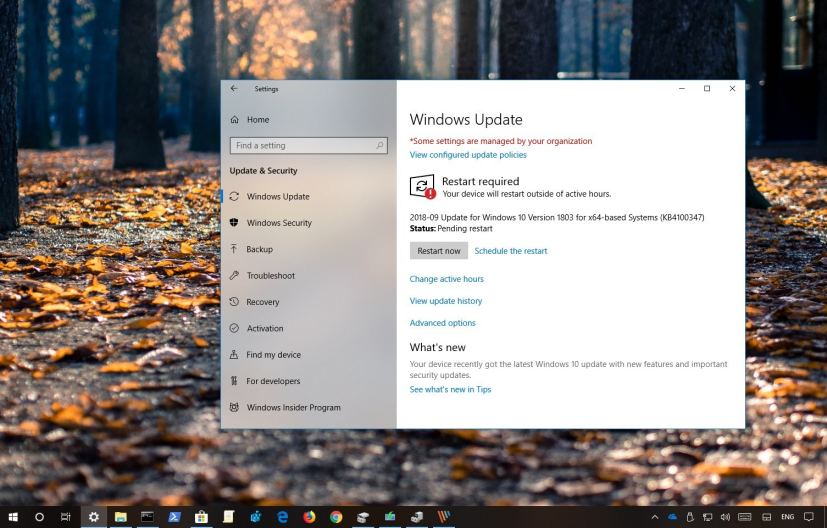Open Cortana search circle on taskbar
This screenshot has width=827, height=528.
[39, 517]
